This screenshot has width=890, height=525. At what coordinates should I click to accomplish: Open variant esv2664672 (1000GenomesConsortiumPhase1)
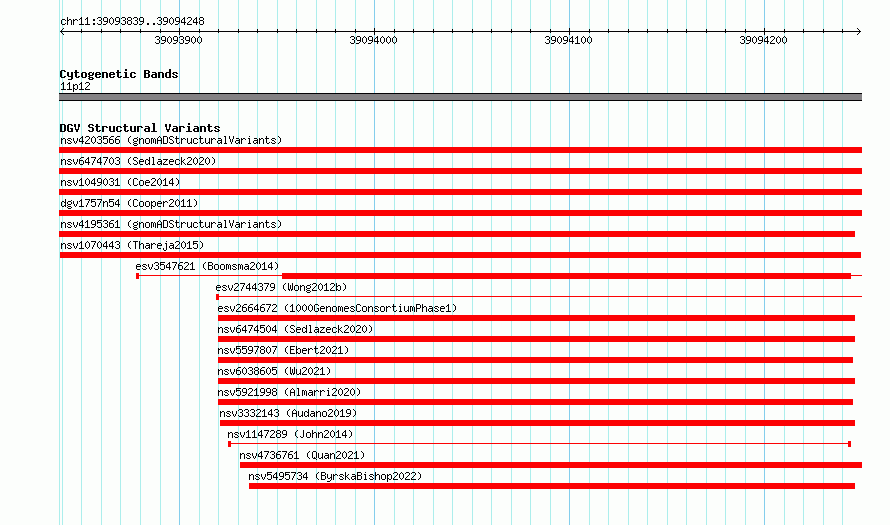tap(337, 308)
